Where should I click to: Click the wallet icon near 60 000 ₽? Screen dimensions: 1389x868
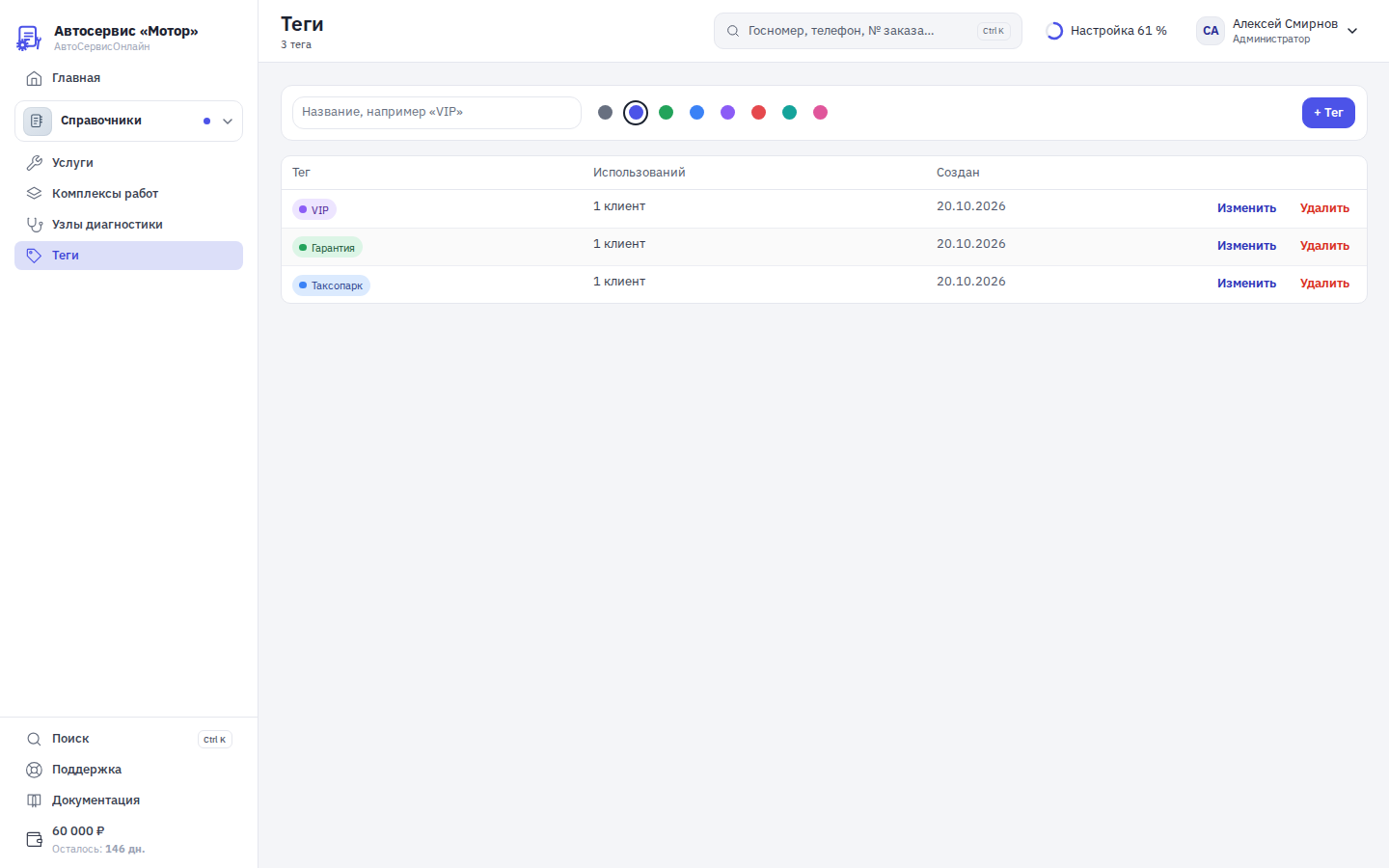coord(35,839)
